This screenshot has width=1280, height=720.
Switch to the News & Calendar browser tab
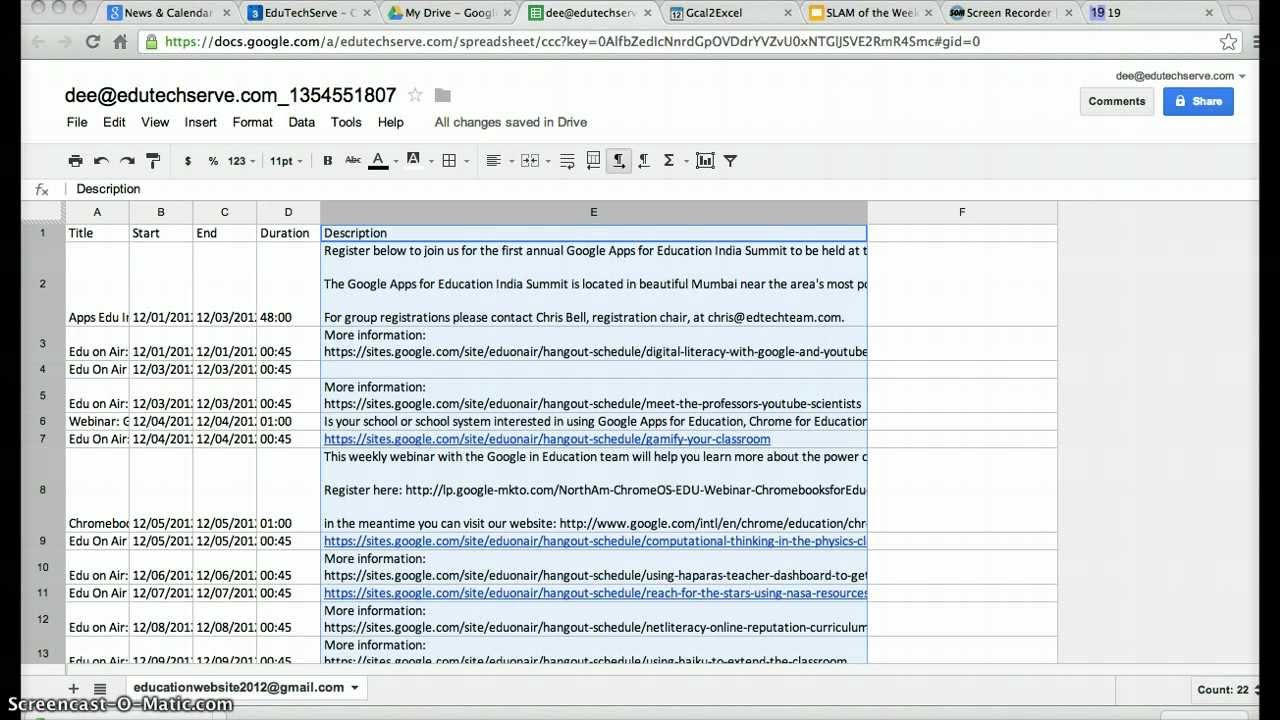(169, 13)
